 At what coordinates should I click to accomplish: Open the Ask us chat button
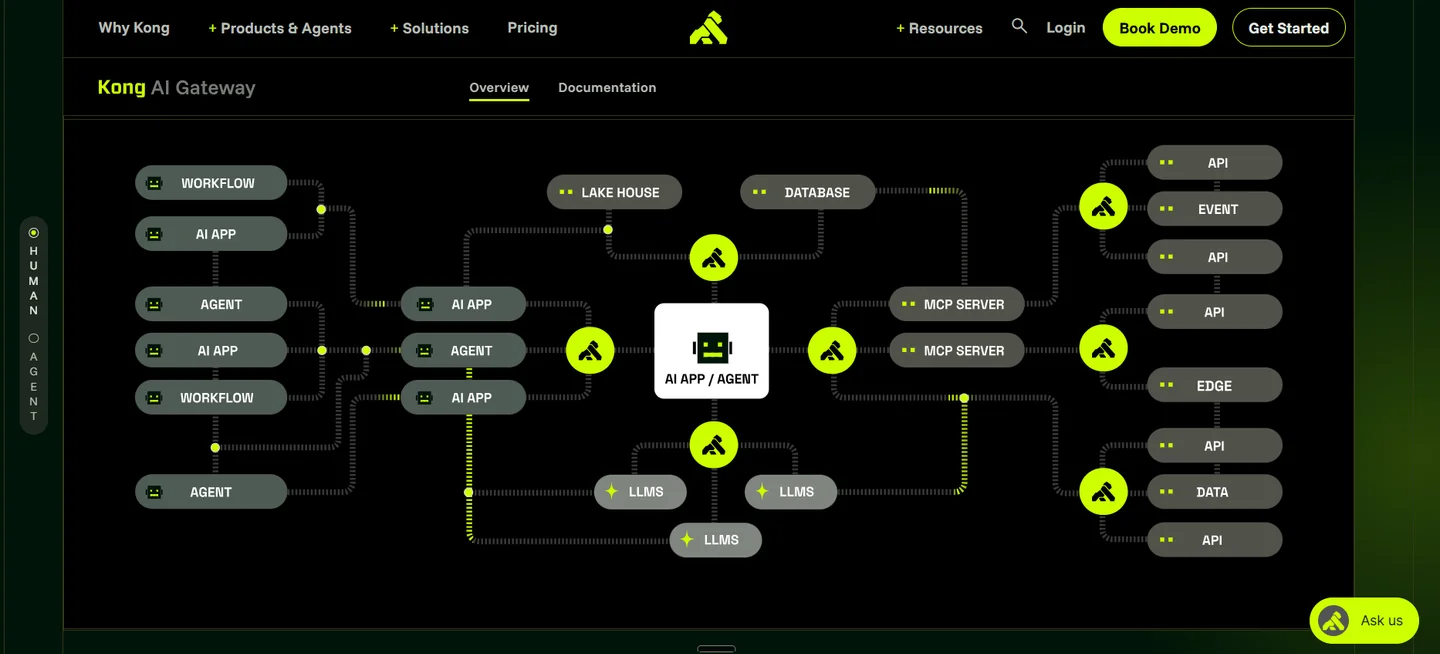tap(1364, 621)
